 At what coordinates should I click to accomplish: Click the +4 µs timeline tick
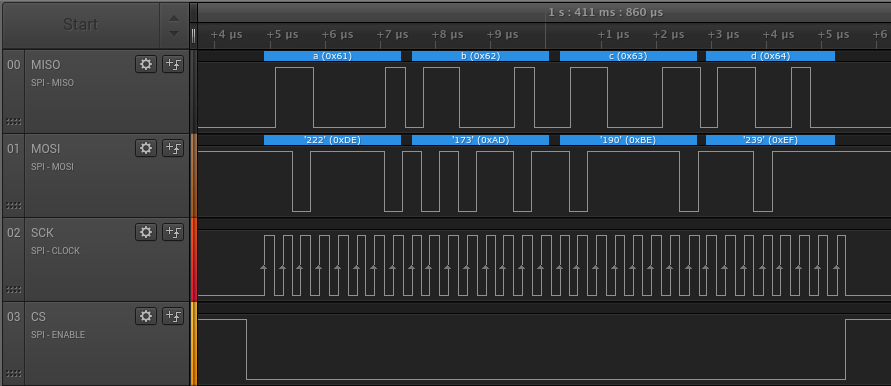pyautogui.click(x=227, y=35)
